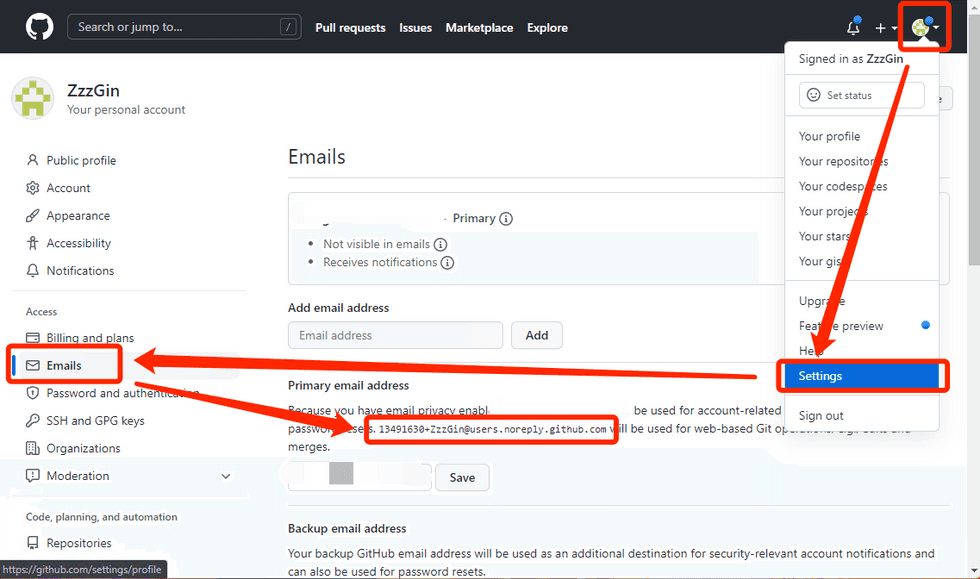This screenshot has width=980, height=579.
Task: Open Issues in the top navigation
Action: pos(416,28)
